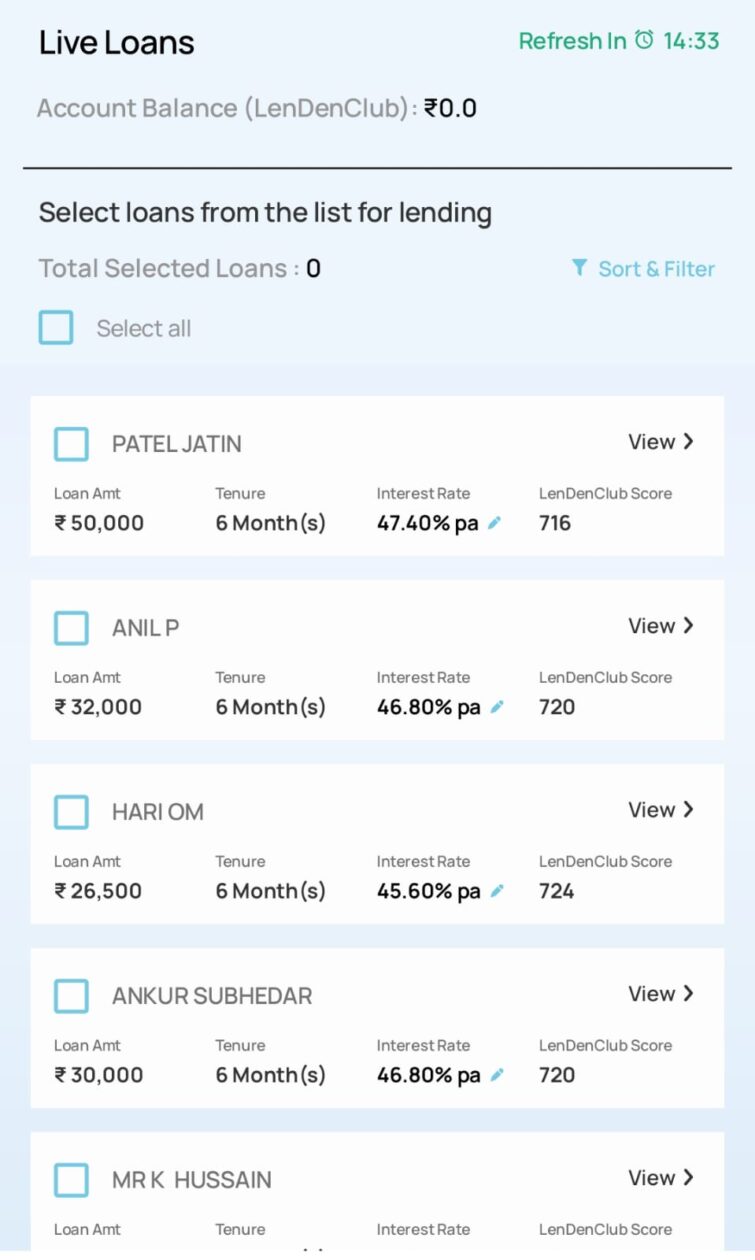Tap the Account Balance amount ₹0.0

(450, 108)
